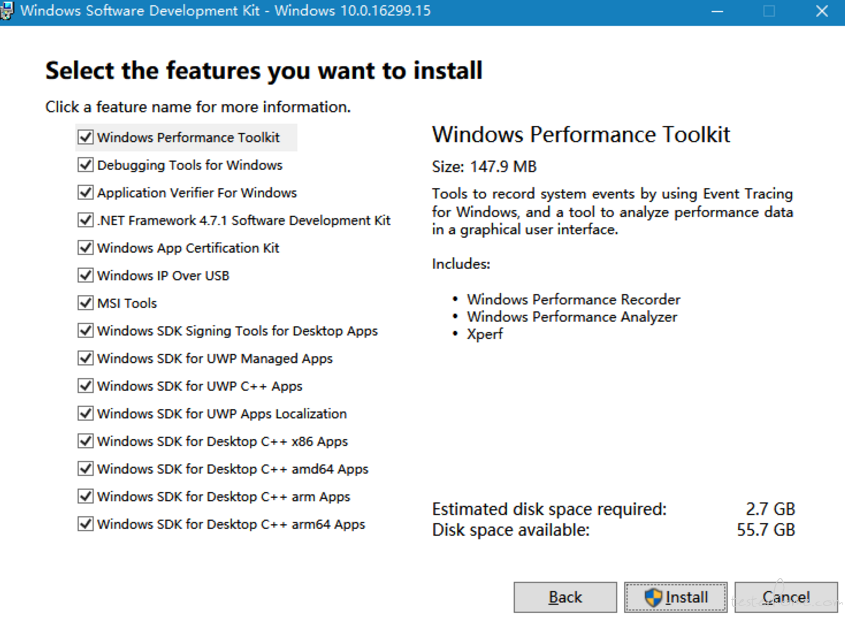Toggle Application Verifier For Windows checkbox
Image resolution: width=845 pixels, height=619 pixels.
86,193
